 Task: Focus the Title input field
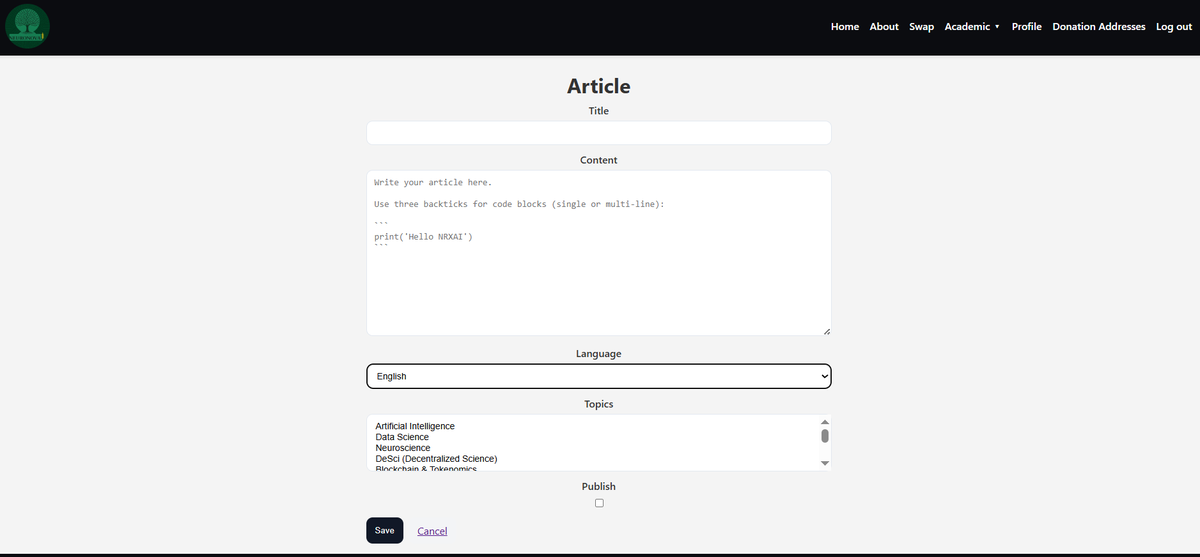click(x=599, y=133)
